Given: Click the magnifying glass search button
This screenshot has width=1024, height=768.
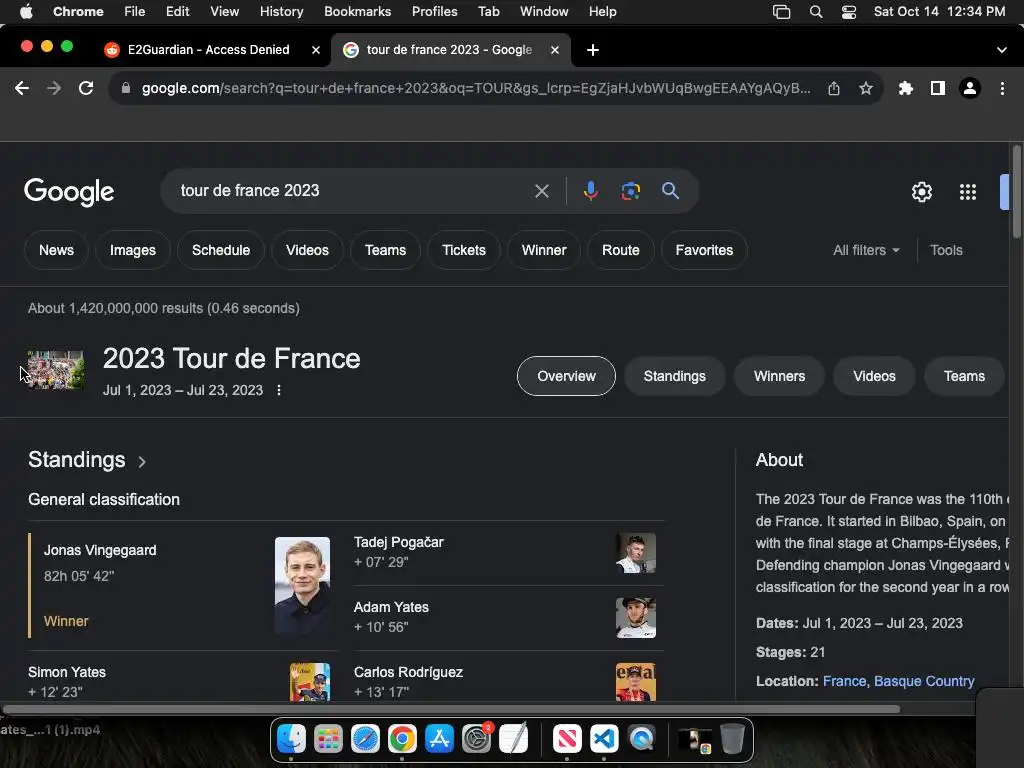Looking at the screenshot, I should pos(670,191).
